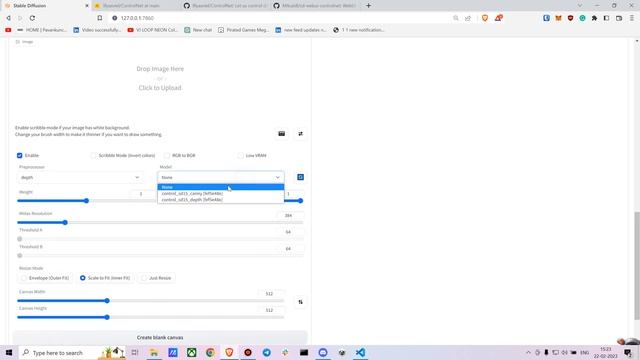This screenshot has width=640, height=360.
Task: Bookmark this page with the bookmark icon
Action: (100, 18)
